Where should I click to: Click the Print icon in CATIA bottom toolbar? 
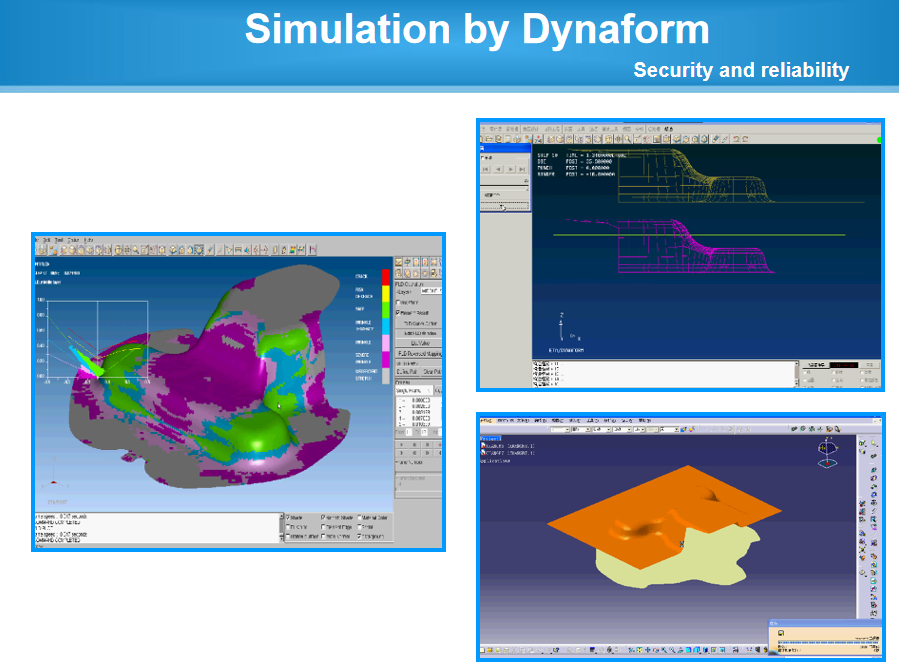506,650
